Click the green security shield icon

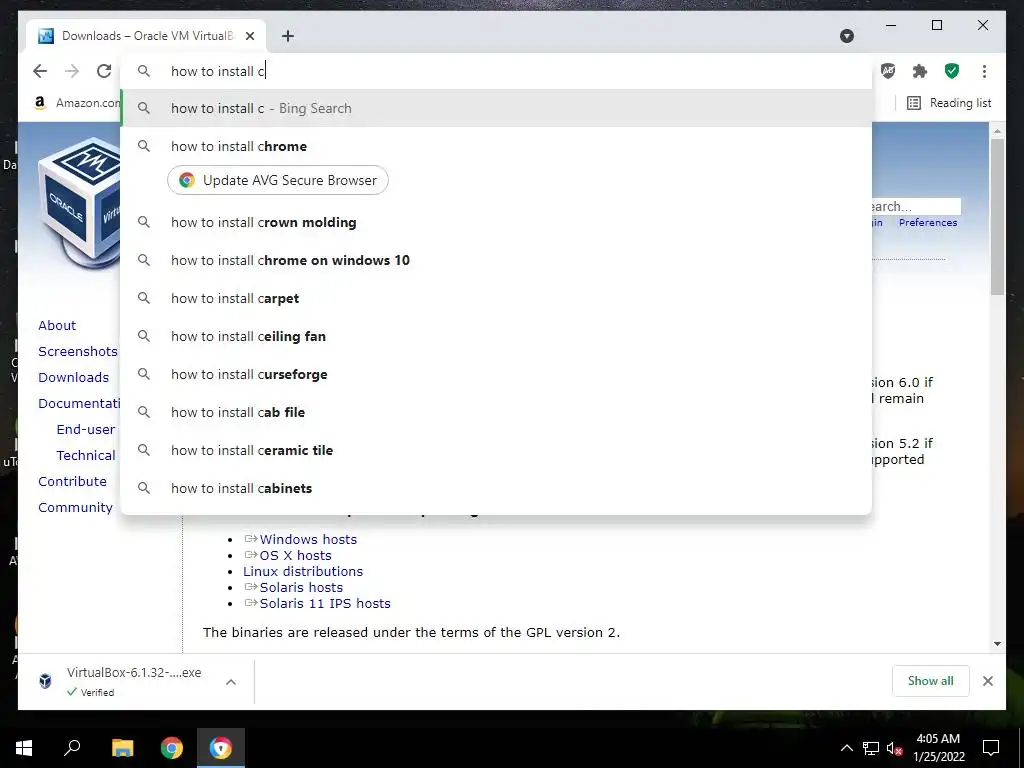[952, 71]
